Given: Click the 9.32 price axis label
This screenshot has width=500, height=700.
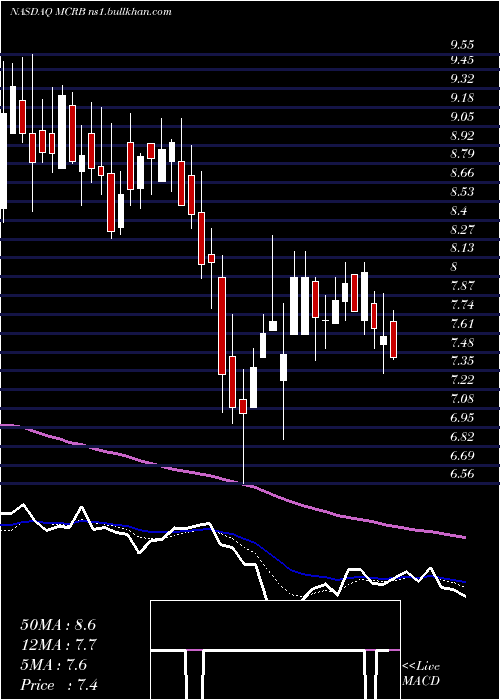Looking at the screenshot, I should pyautogui.click(x=462, y=79).
